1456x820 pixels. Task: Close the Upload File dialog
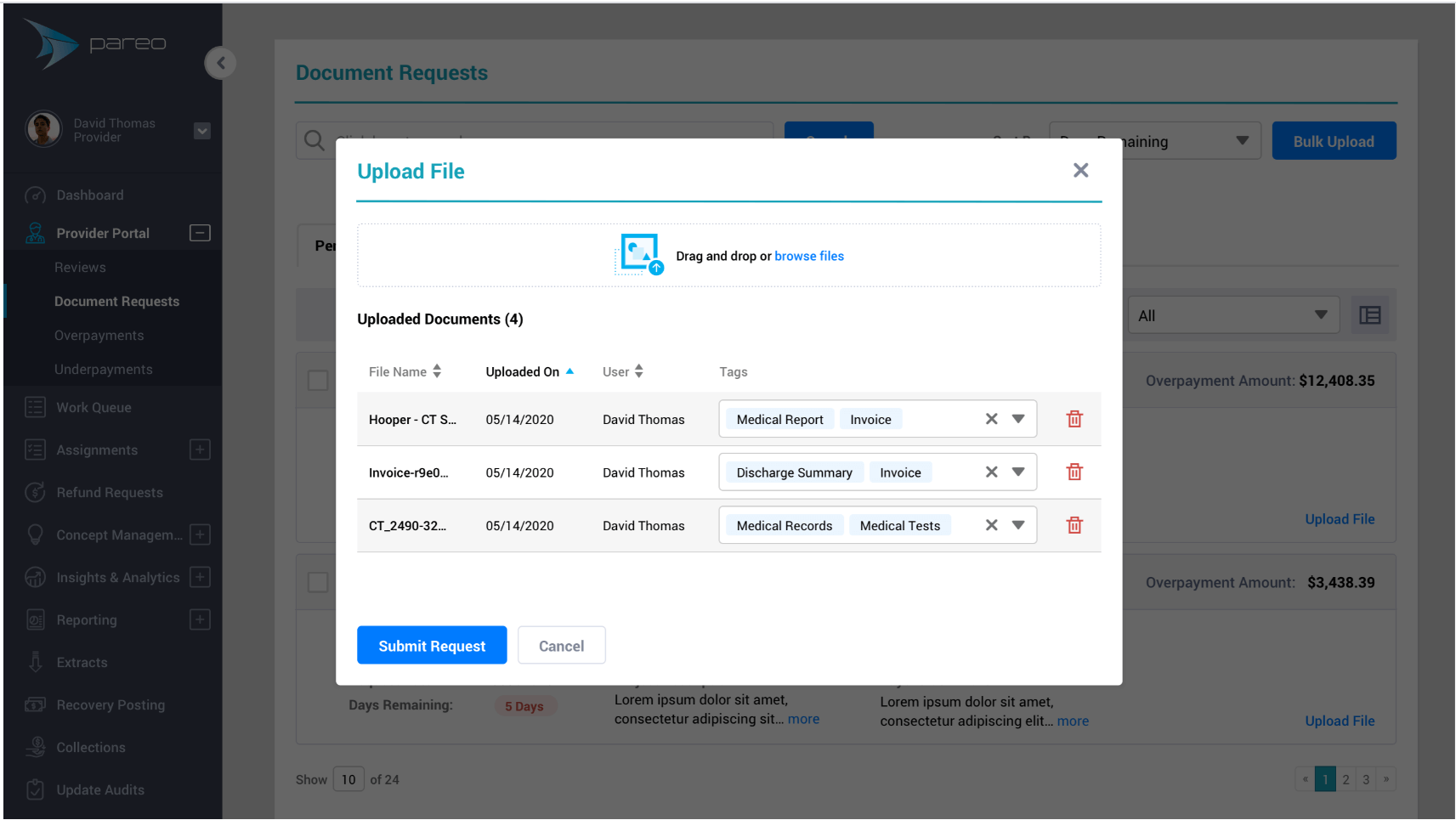(1080, 171)
